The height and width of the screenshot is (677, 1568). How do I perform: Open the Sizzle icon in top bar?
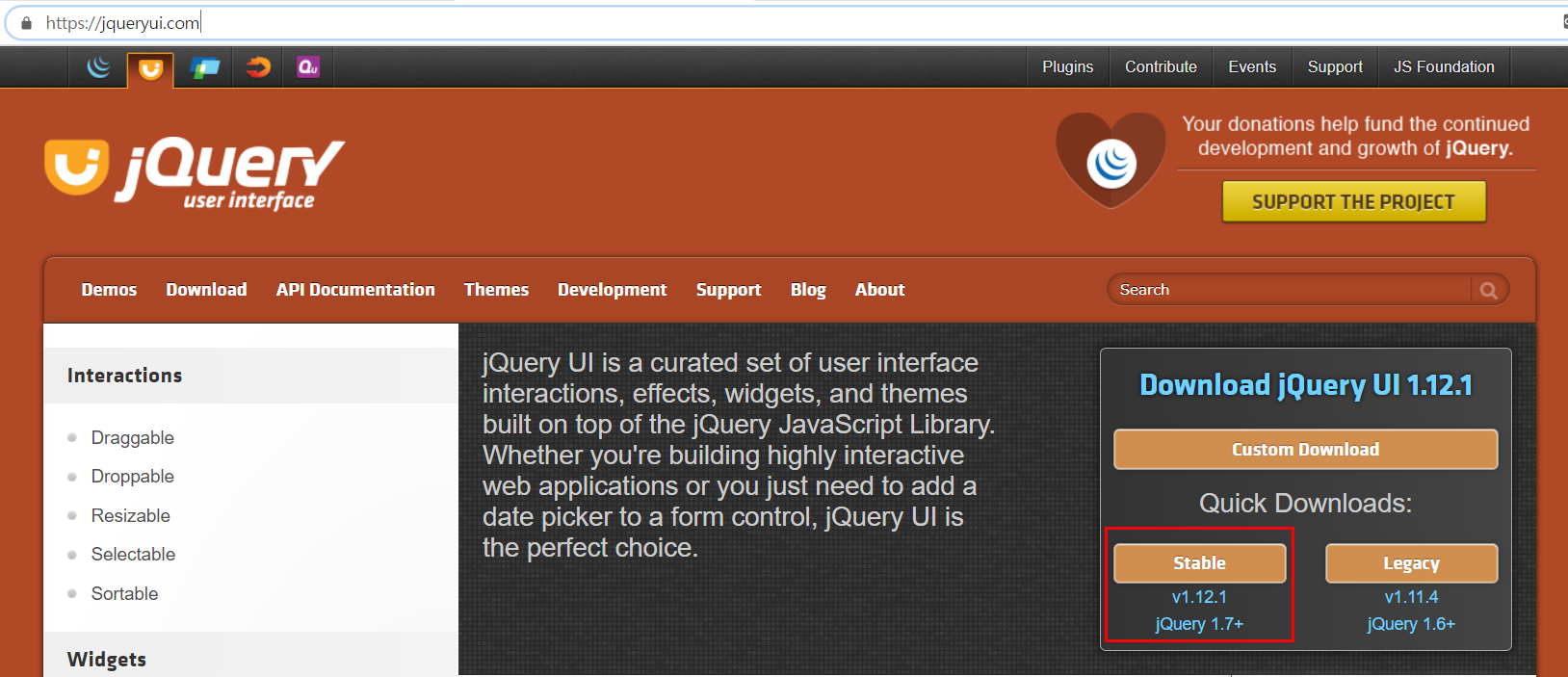tap(257, 67)
